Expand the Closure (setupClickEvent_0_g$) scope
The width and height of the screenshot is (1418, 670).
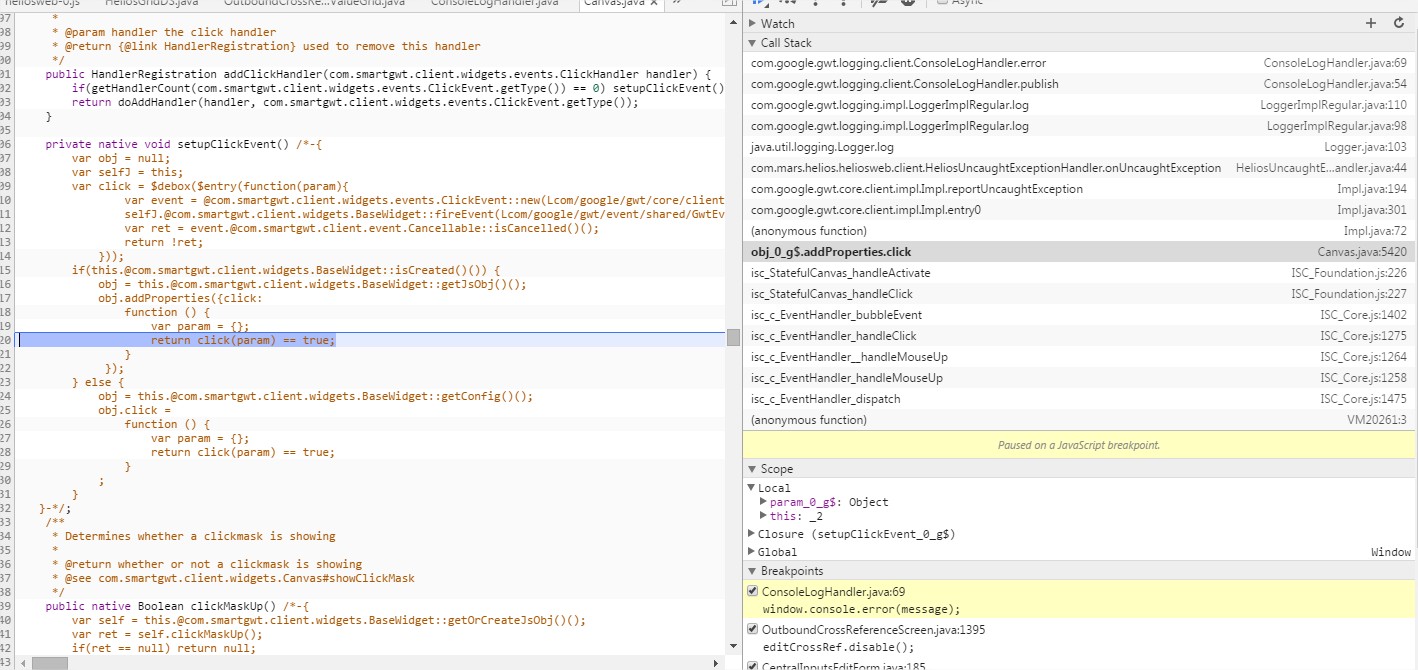(x=752, y=534)
